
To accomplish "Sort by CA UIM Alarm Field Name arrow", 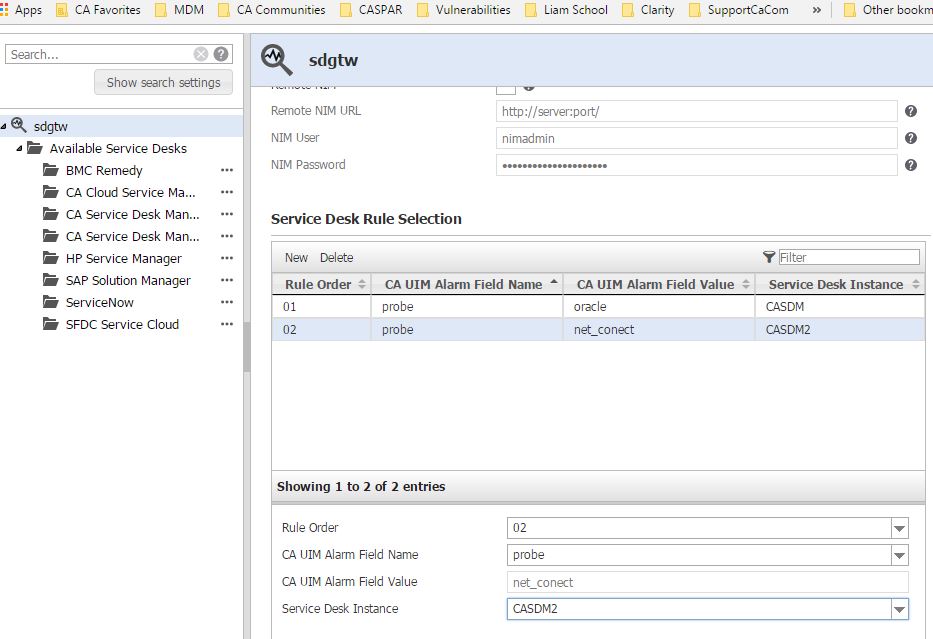I will (x=554, y=281).
